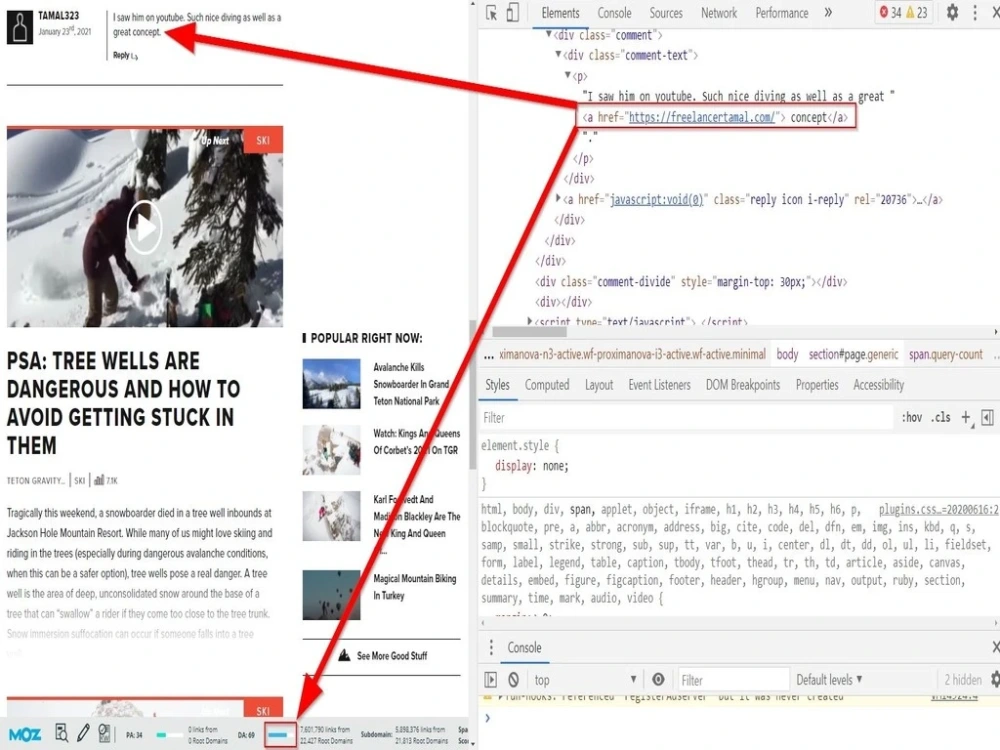
Task: Collapse the div class comment node
Action: (x=548, y=34)
